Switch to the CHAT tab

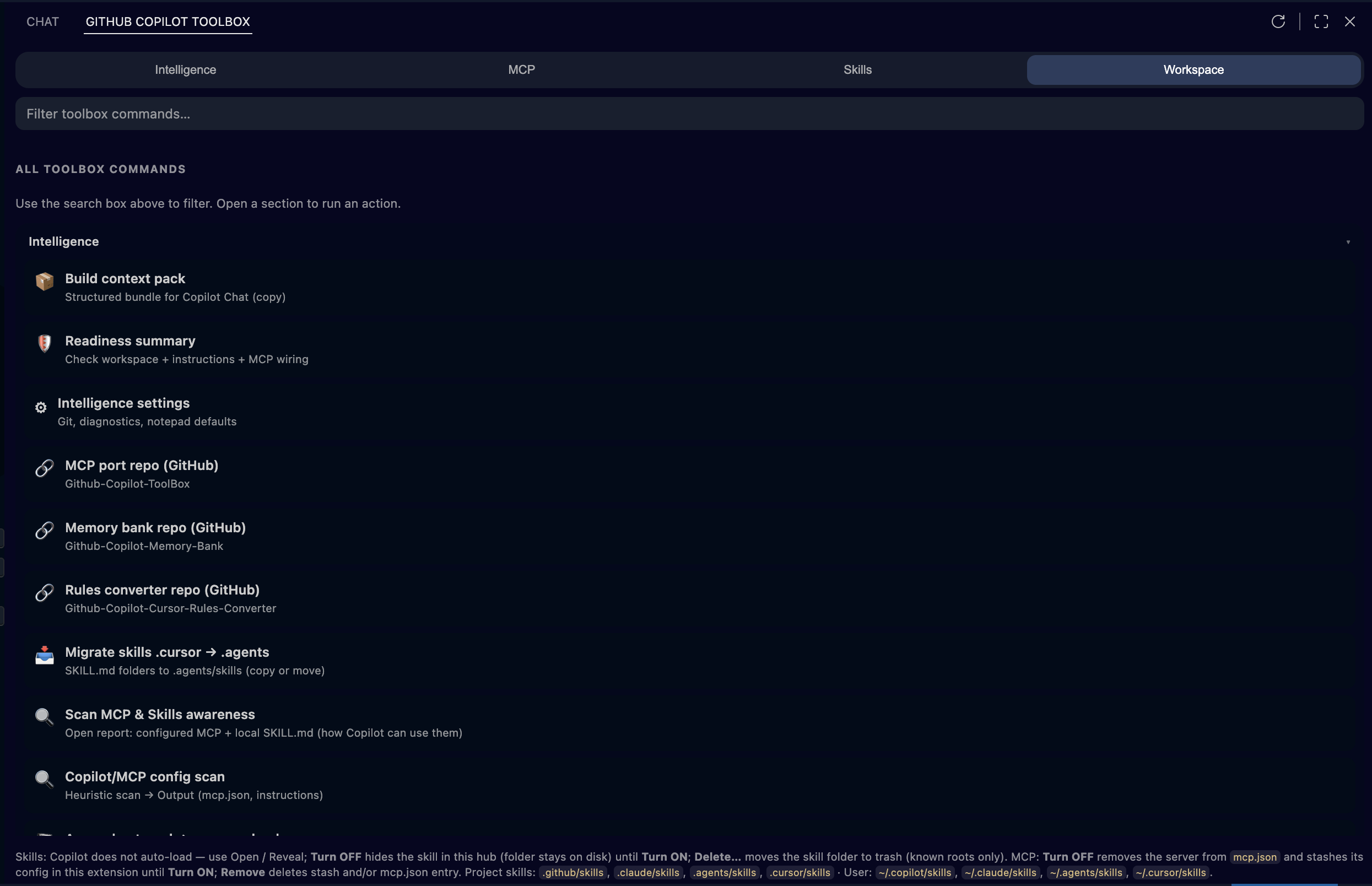[42, 22]
